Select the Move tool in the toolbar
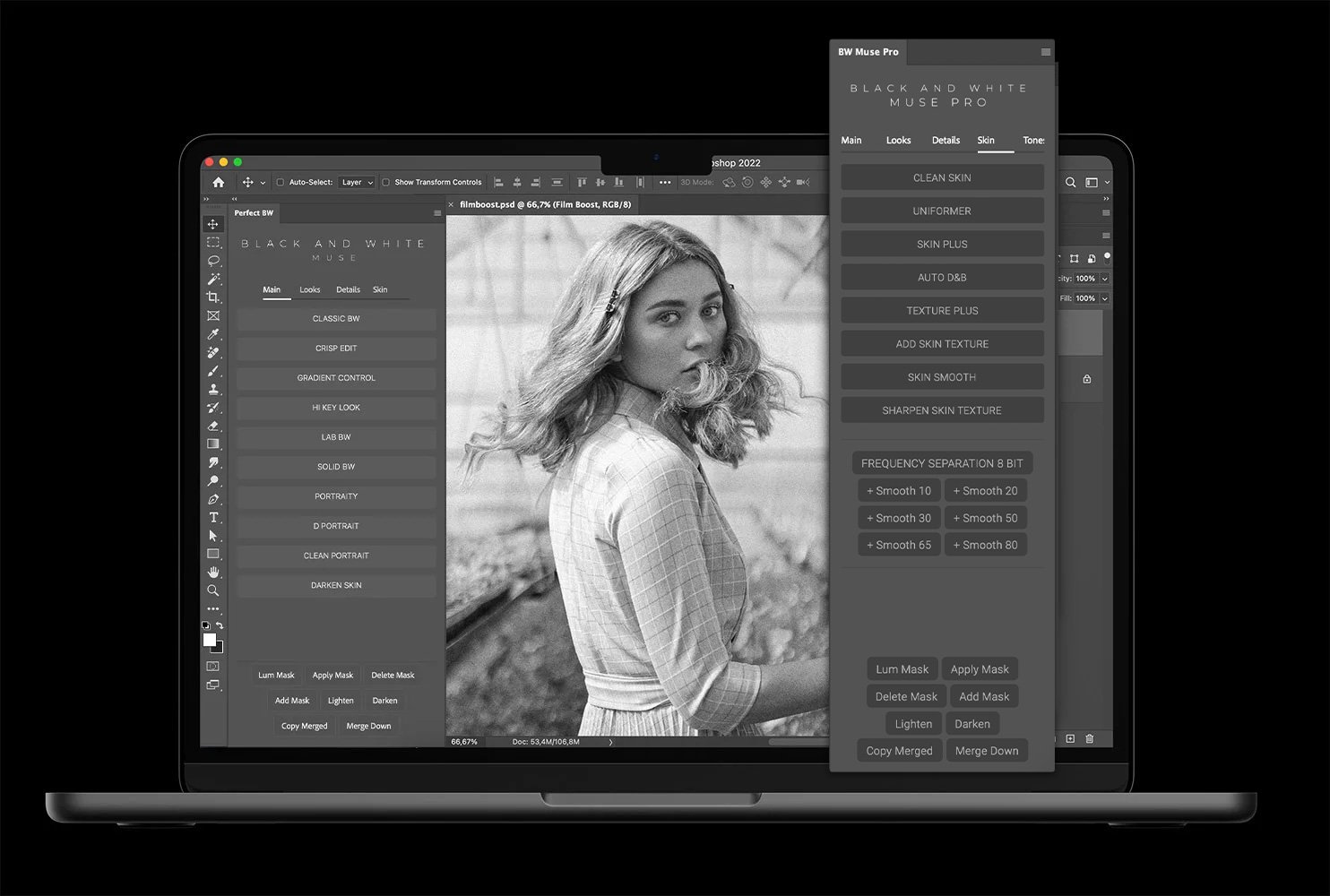This screenshot has width=1330, height=896. (213, 224)
